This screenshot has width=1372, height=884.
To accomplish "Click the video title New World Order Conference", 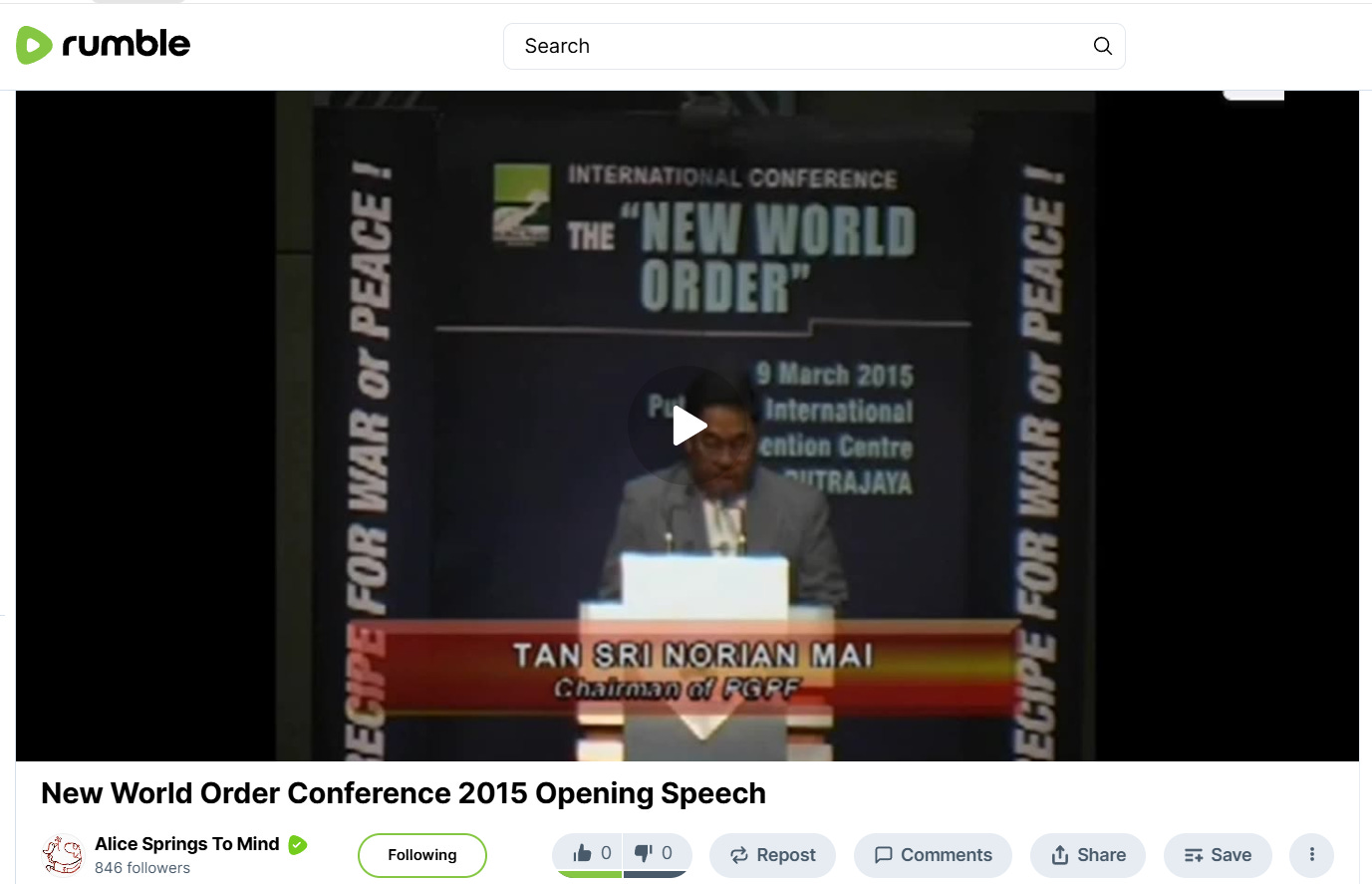I will 404,793.
